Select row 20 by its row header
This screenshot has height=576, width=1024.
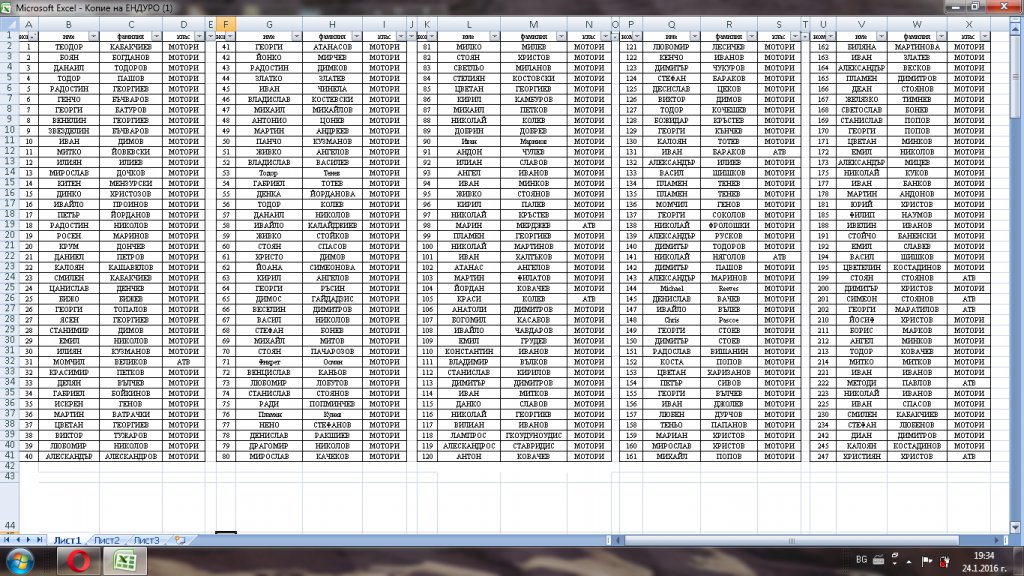point(9,236)
